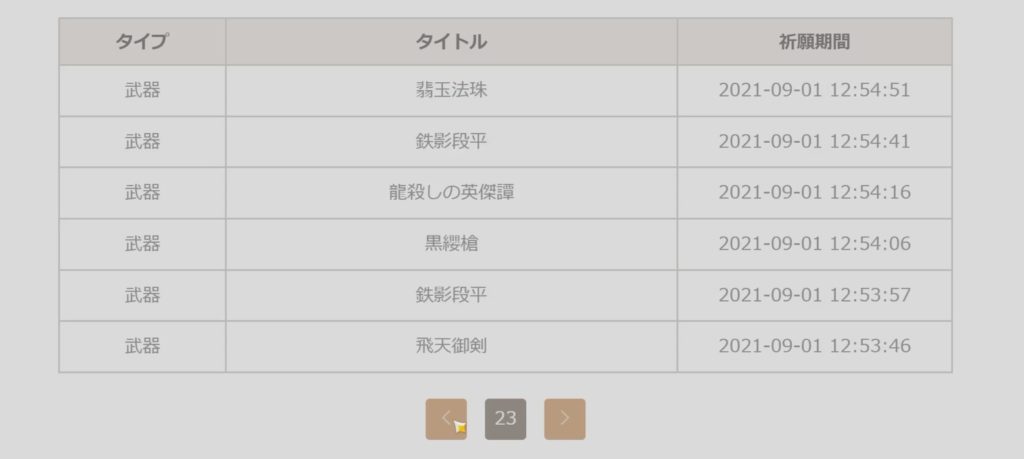Click timestamp 2021-09-01 12:54:06
Image resolution: width=1024 pixels, height=459 pixels.
click(x=814, y=244)
